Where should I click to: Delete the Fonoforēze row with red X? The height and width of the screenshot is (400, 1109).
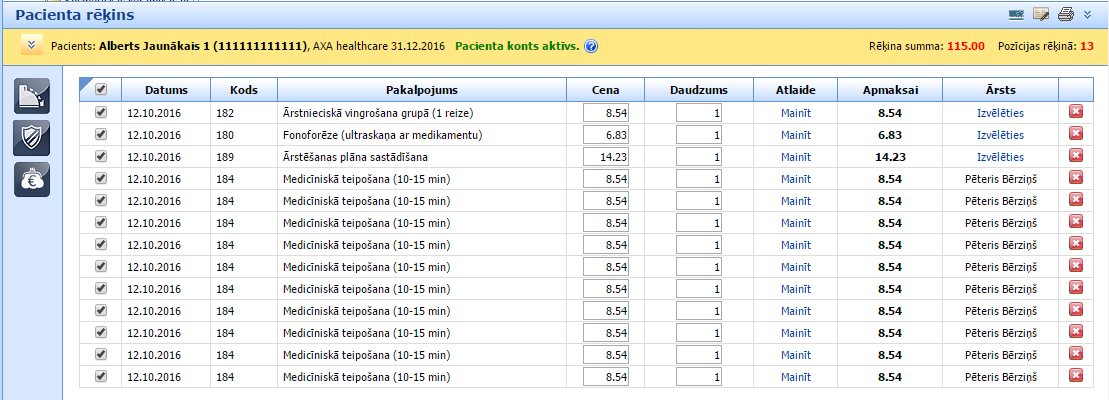coord(1076,134)
